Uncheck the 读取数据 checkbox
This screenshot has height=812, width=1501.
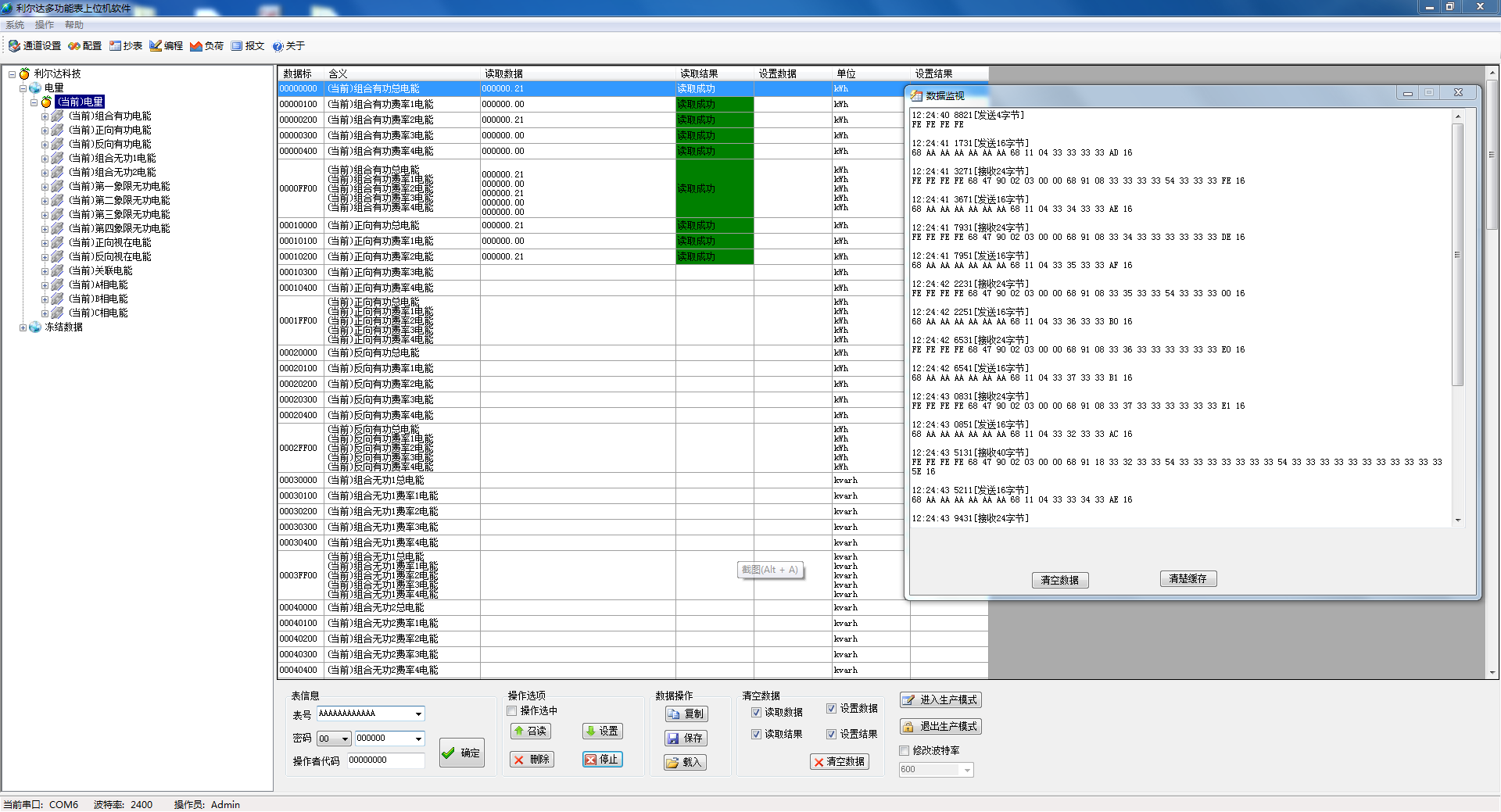(x=756, y=713)
